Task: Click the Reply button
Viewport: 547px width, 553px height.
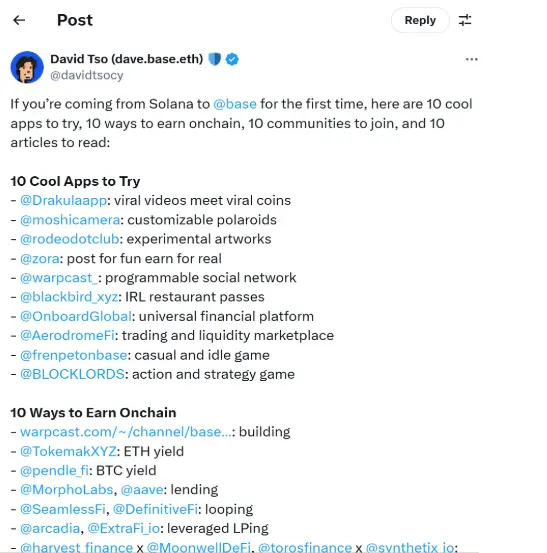Action: (x=420, y=20)
